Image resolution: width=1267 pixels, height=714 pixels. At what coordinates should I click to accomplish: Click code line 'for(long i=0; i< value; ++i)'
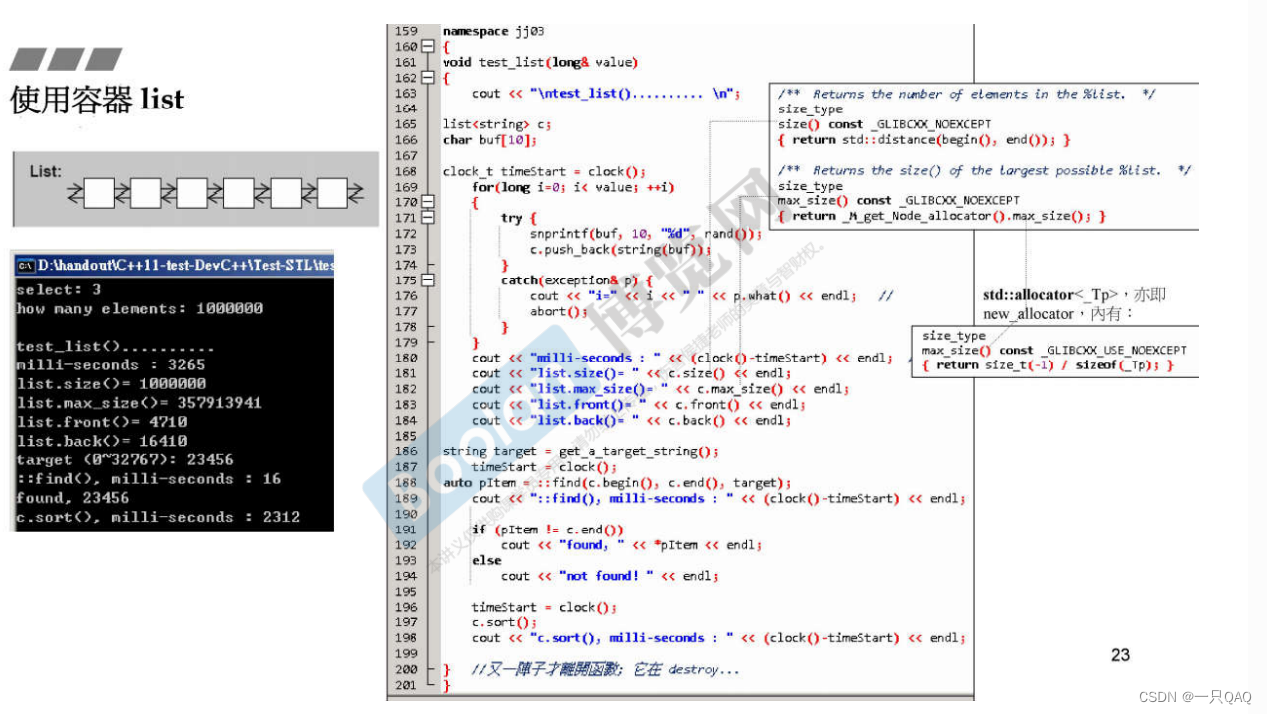[x=573, y=187]
